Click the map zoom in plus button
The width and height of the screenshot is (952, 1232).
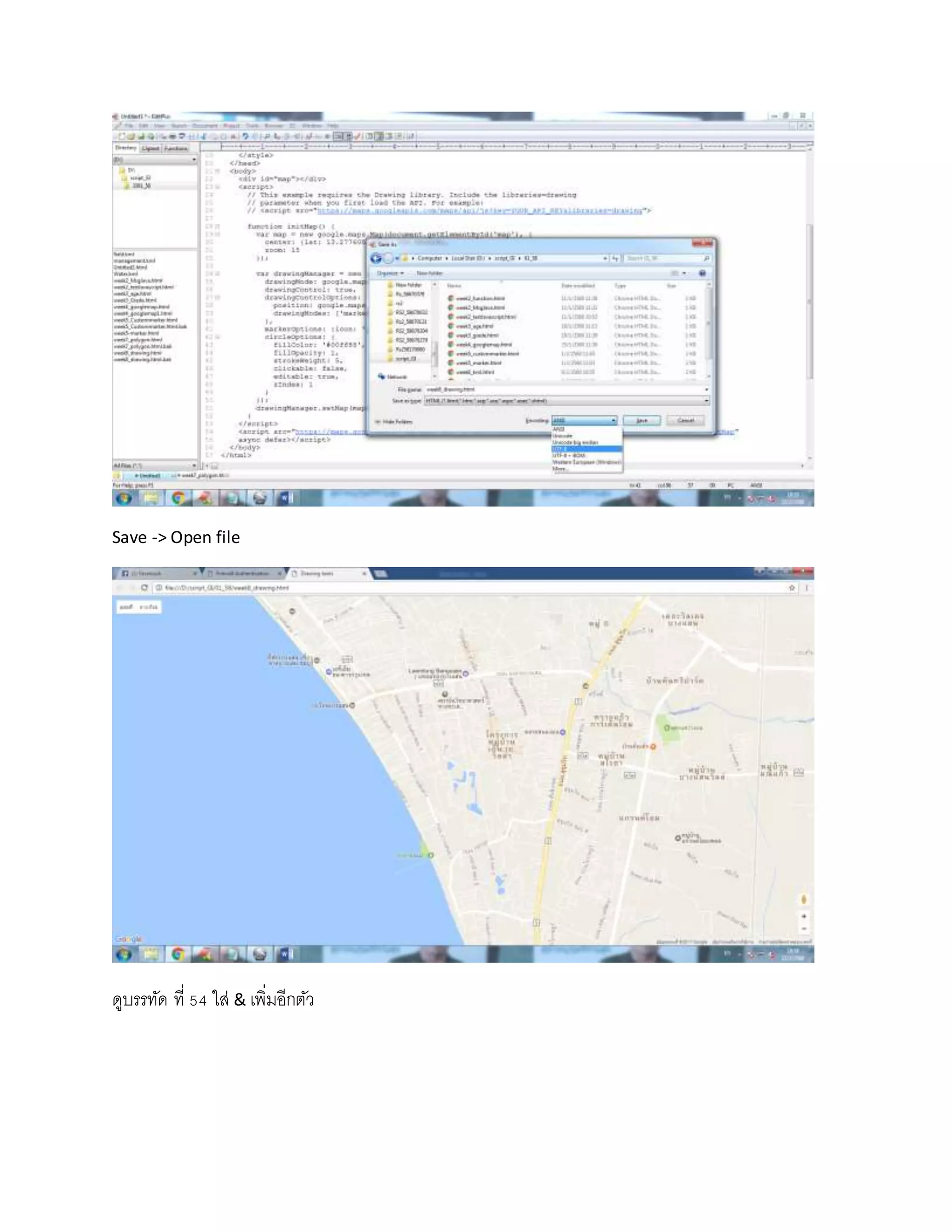pos(804,917)
